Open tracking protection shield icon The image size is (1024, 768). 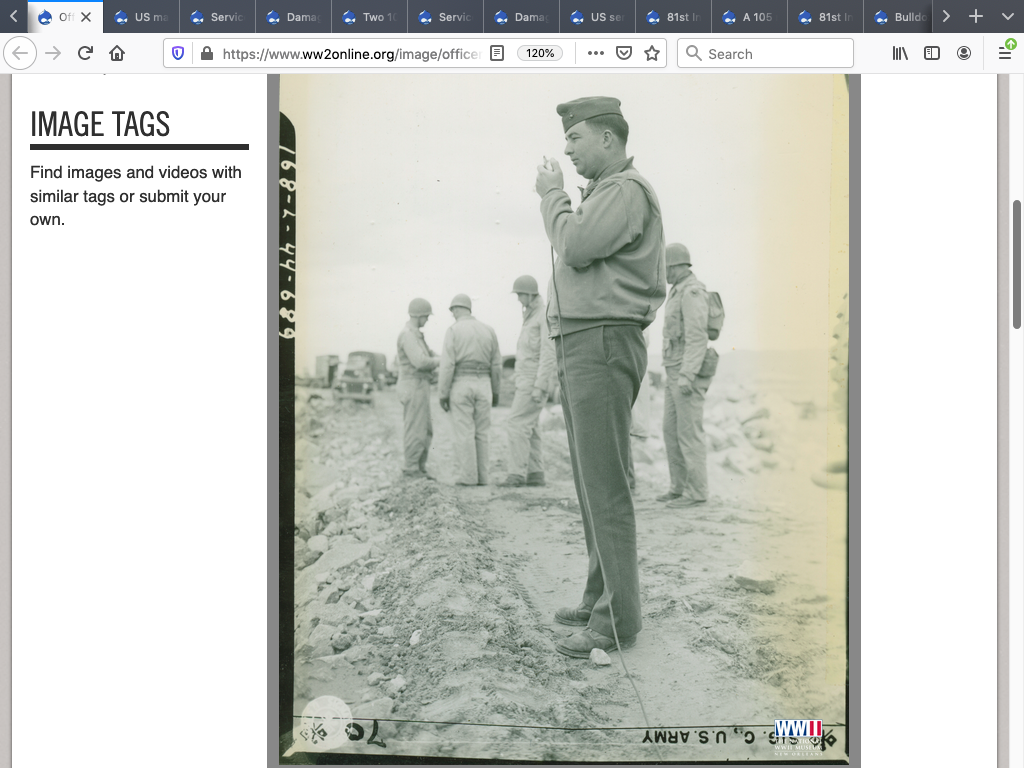click(178, 54)
